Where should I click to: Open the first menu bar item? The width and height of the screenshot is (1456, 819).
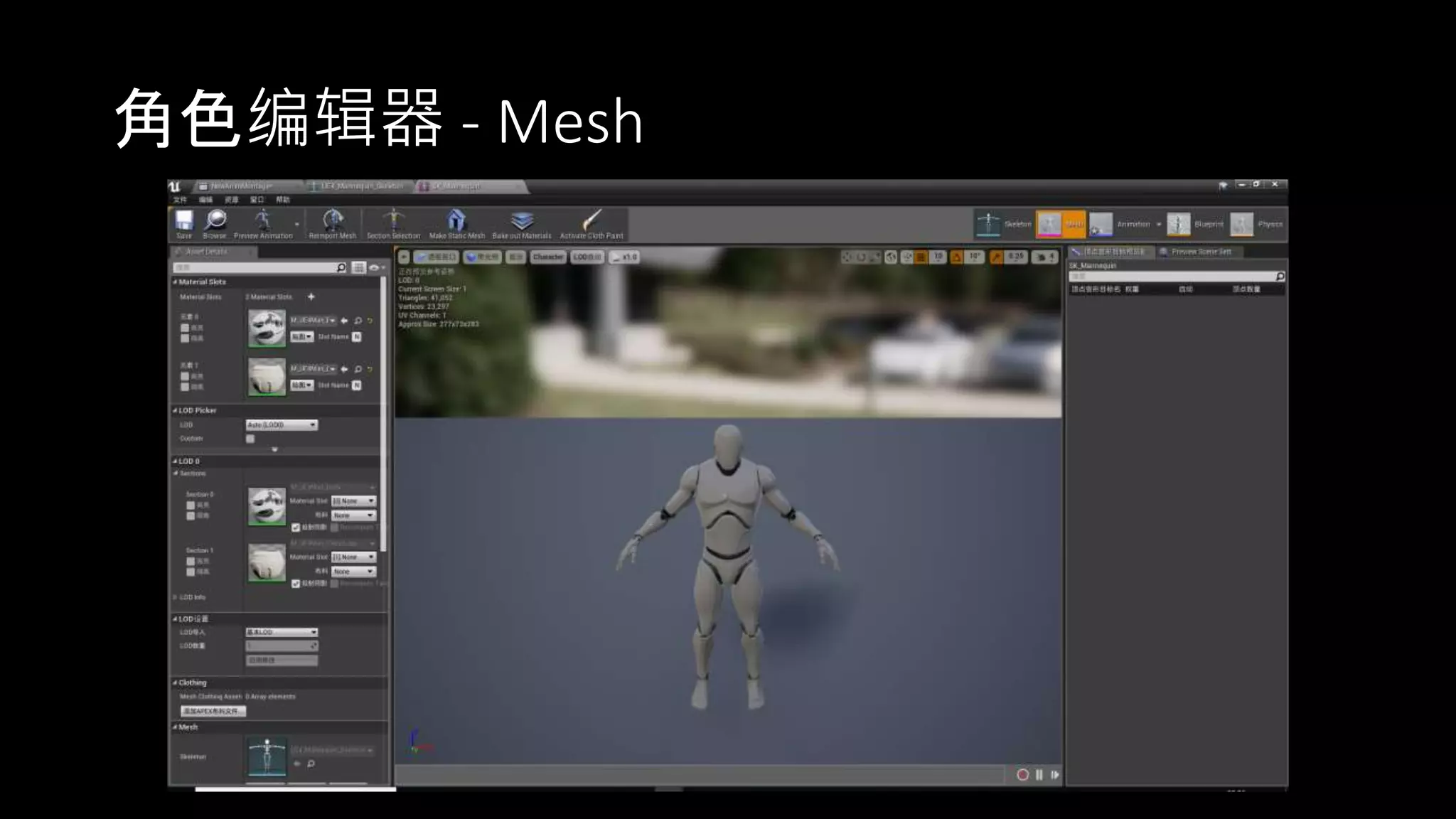pos(181,200)
